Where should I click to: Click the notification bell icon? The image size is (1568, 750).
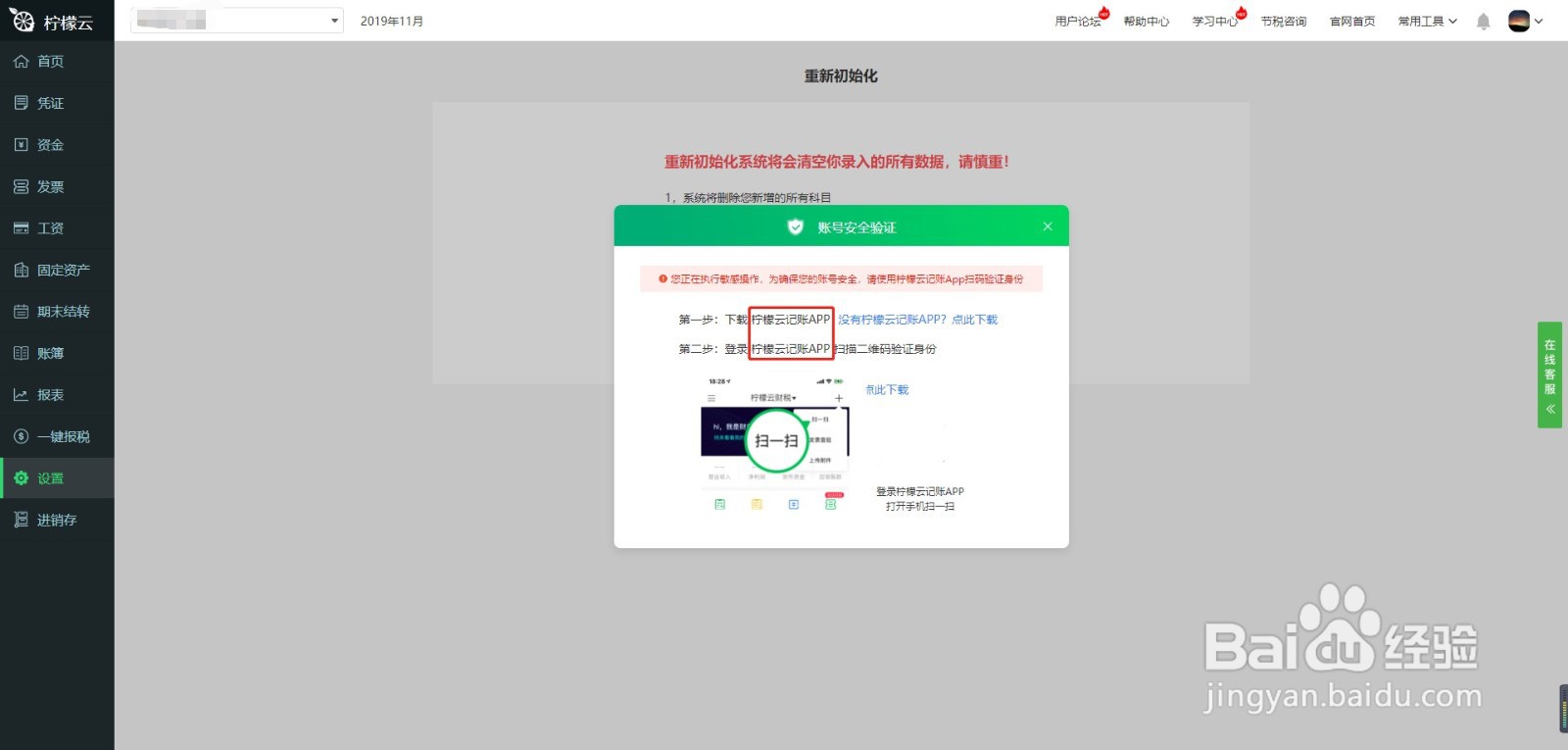pyautogui.click(x=1483, y=22)
